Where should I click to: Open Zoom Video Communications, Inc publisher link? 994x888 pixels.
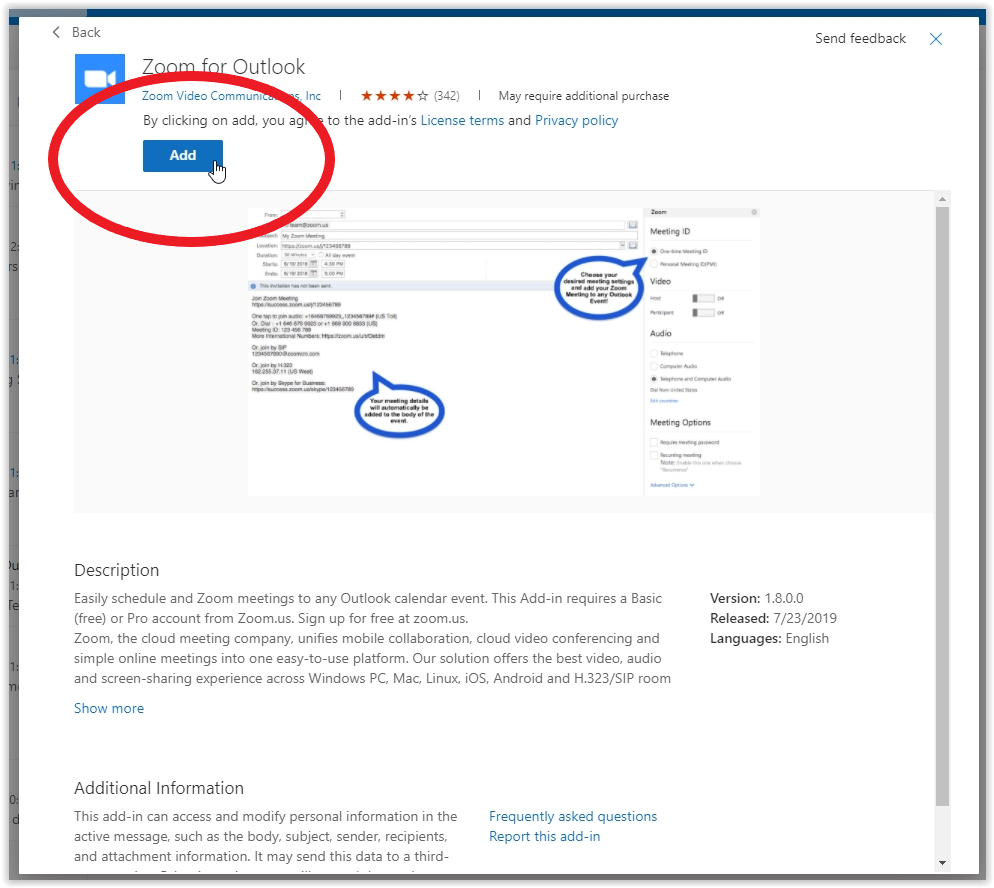pyautogui.click(x=231, y=96)
